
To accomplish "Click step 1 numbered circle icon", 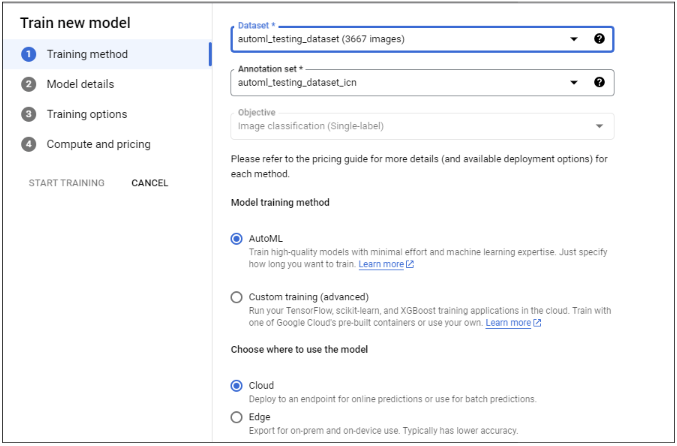I will pyautogui.click(x=29, y=54).
